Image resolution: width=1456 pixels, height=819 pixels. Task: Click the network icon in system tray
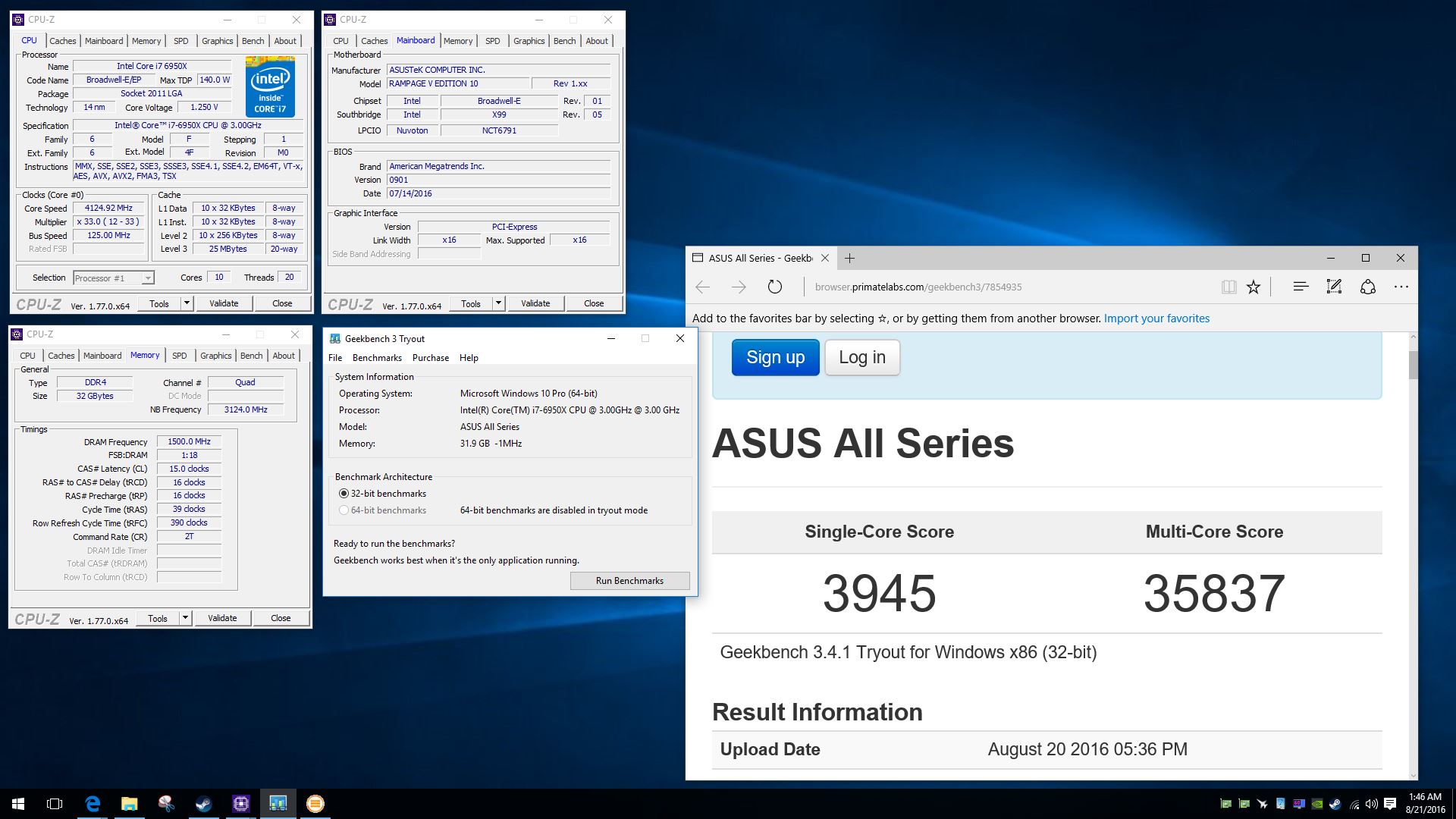coord(1354,804)
